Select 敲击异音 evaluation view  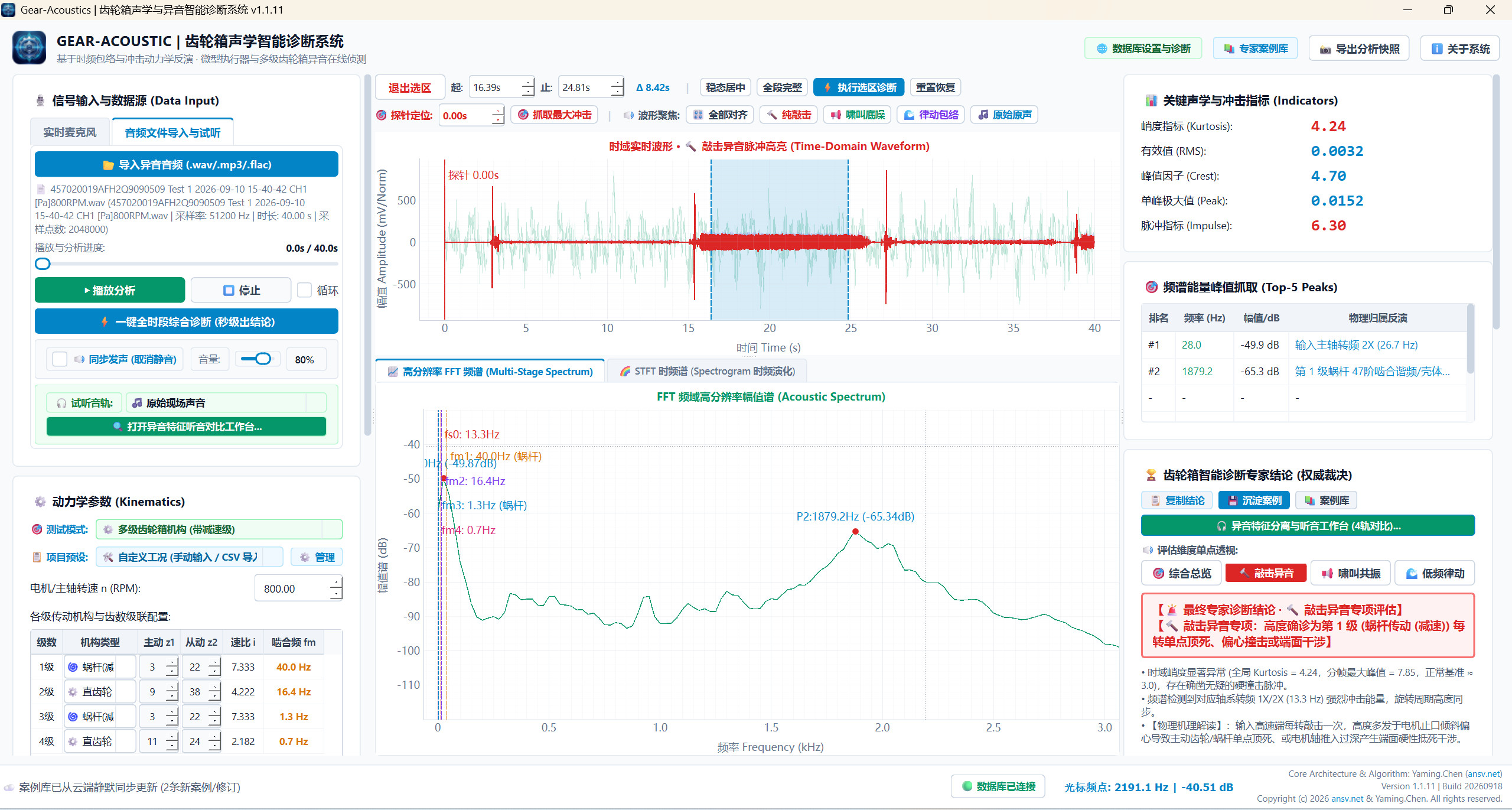point(1265,573)
